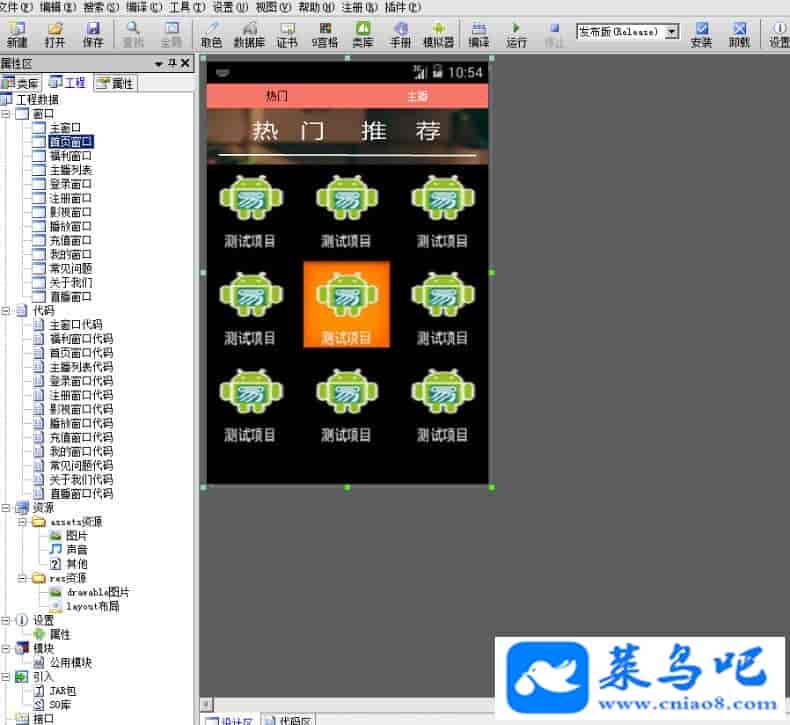Open the 发布版(Release) build dropdown

pyautogui.click(x=671, y=31)
